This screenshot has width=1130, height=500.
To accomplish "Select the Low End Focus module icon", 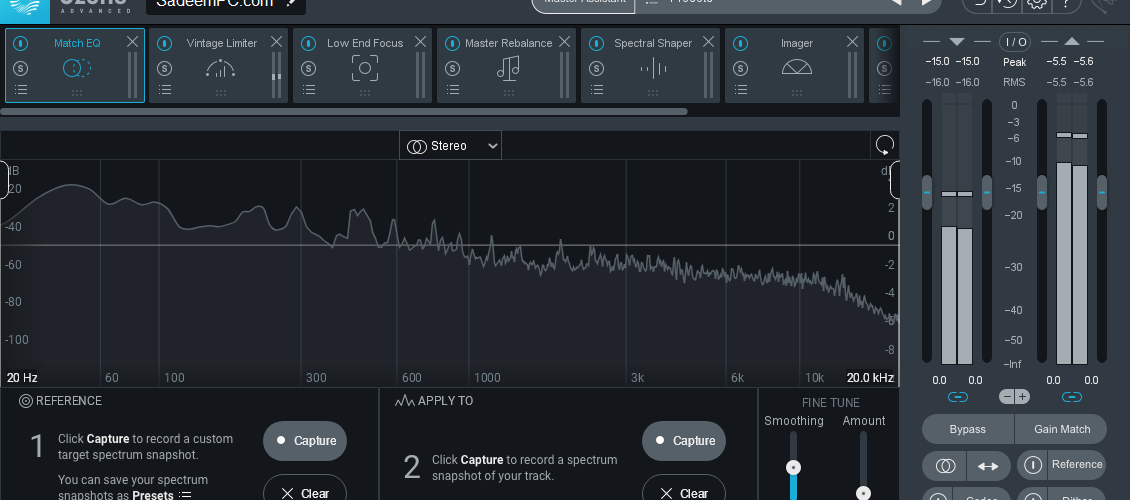I will coord(365,68).
